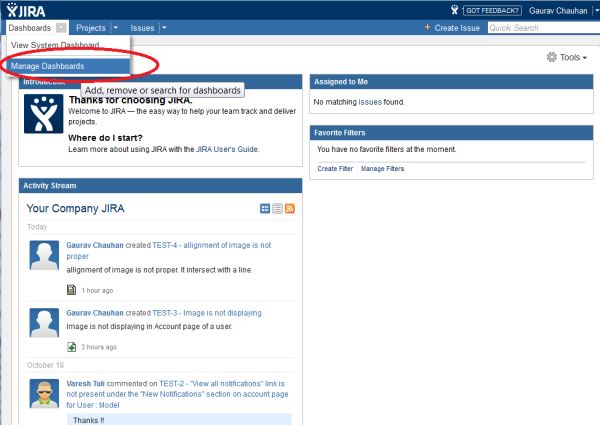
Task: Click the October 18 date label
Action: click(x=46, y=365)
